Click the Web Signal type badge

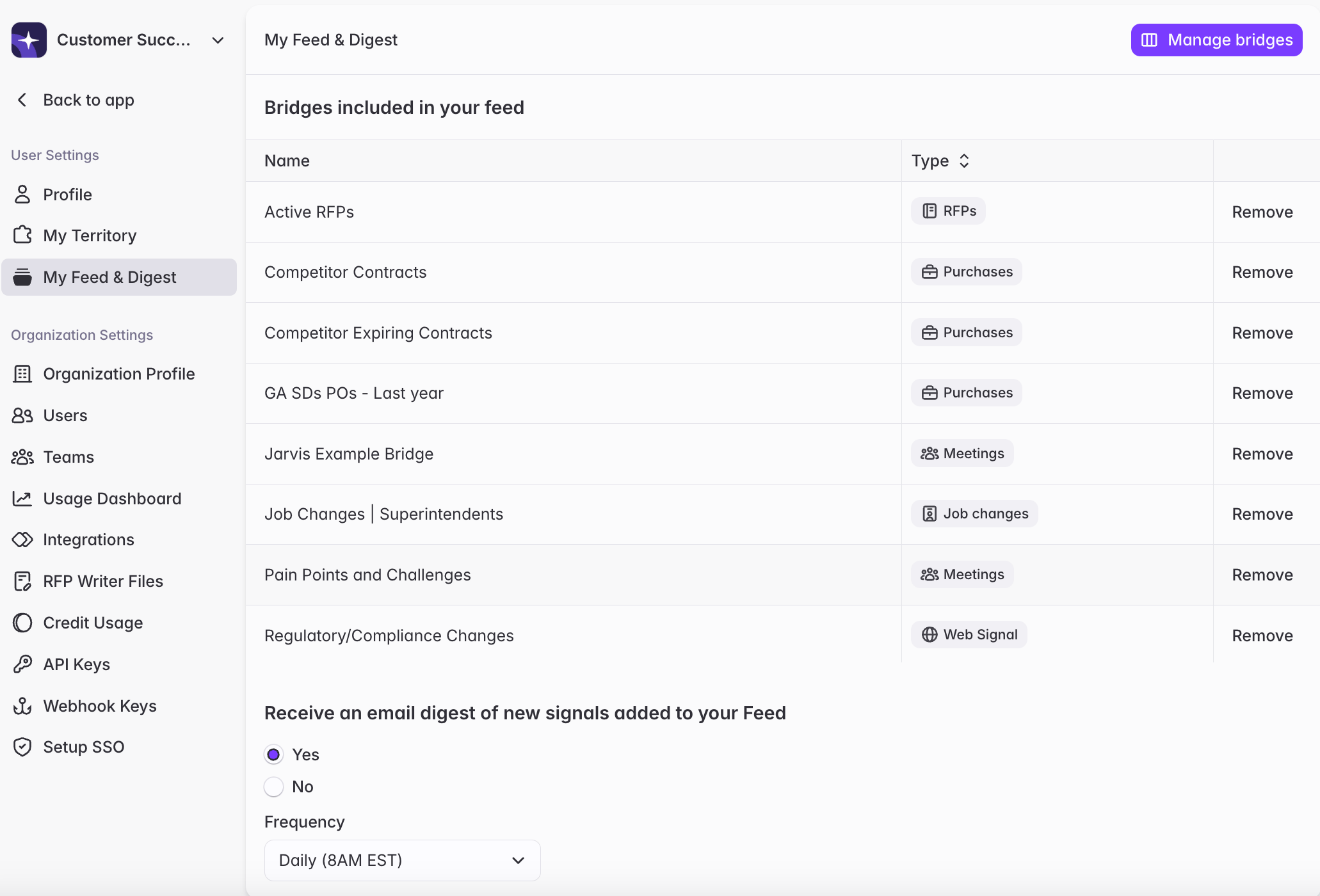[x=969, y=635]
